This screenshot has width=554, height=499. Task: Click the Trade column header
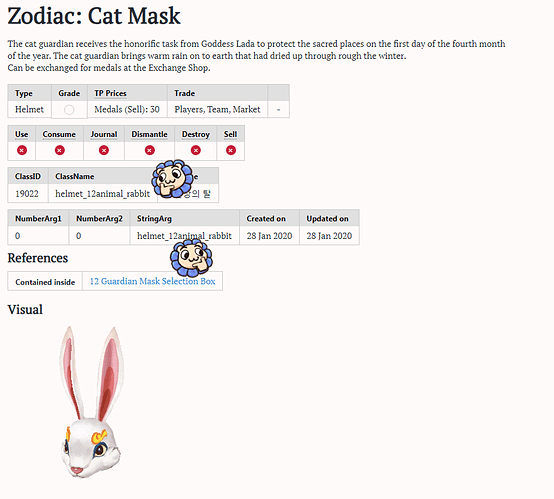click(184, 93)
